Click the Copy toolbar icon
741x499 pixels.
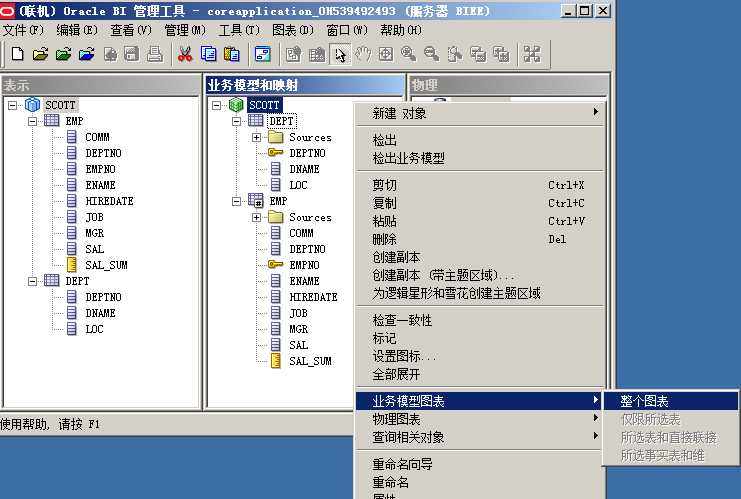(208, 54)
